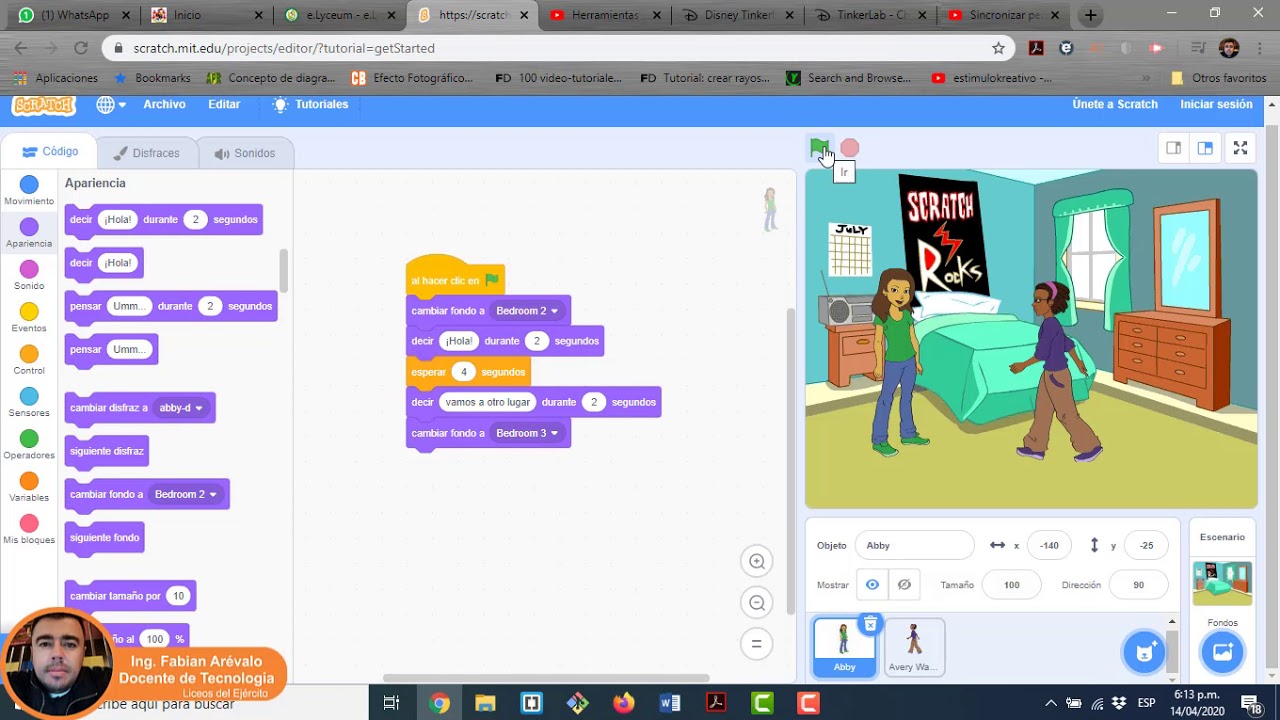The image size is (1280, 720).
Task: Bookmark this page with star icon
Action: coord(998,48)
